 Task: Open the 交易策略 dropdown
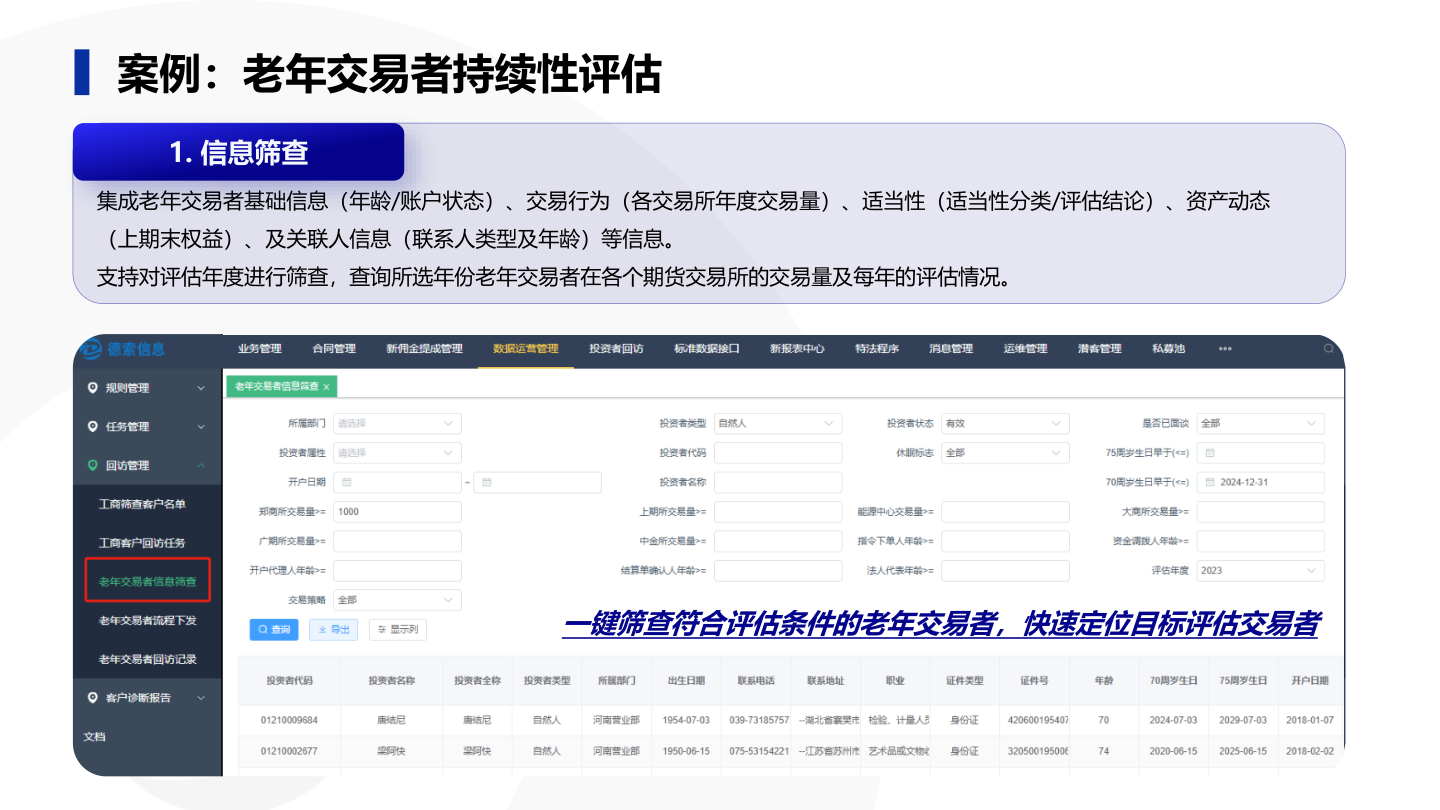[x=397, y=600]
